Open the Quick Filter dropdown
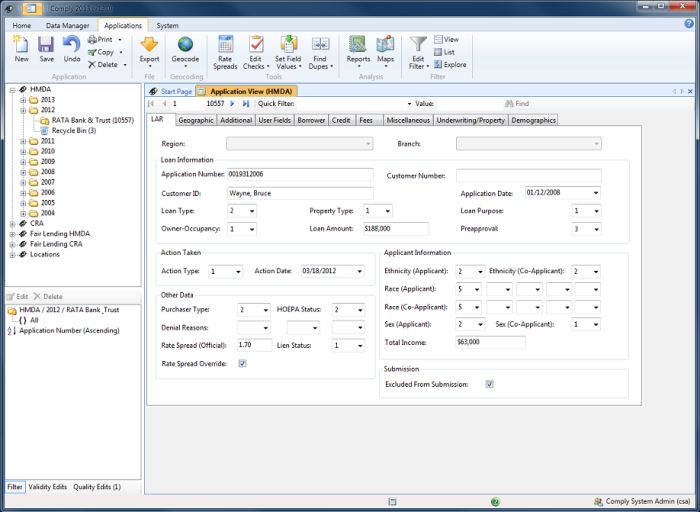This screenshot has height=512, width=700. (x=409, y=104)
